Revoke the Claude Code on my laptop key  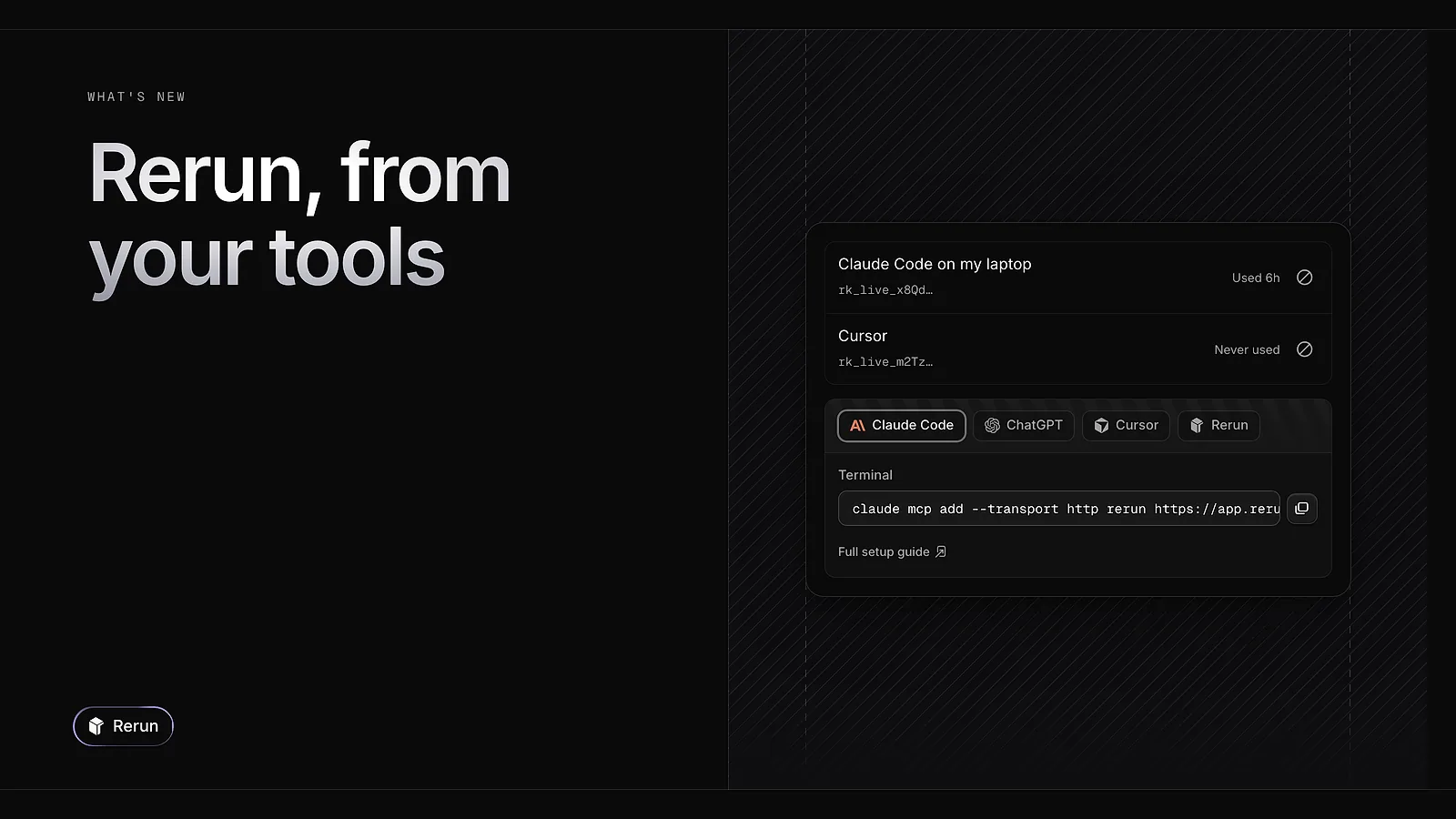click(1304, 278)
